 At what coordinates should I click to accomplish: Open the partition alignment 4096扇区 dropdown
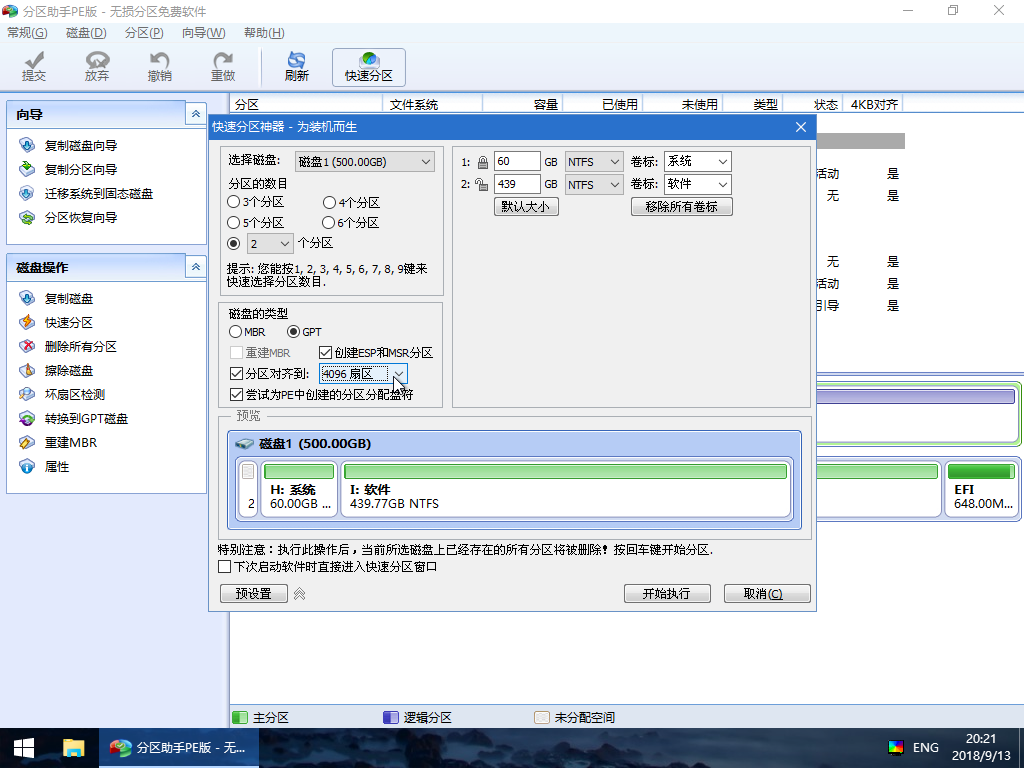tap(398, 373)
